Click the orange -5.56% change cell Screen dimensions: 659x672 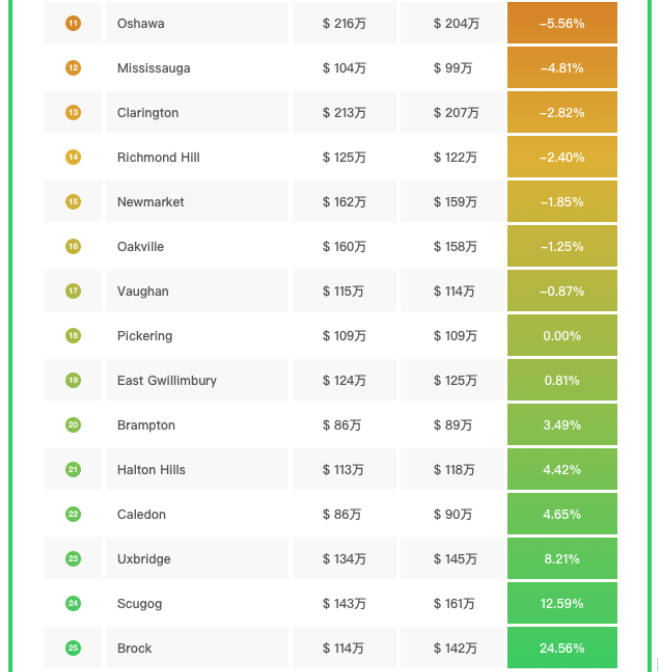pos(562,23)
